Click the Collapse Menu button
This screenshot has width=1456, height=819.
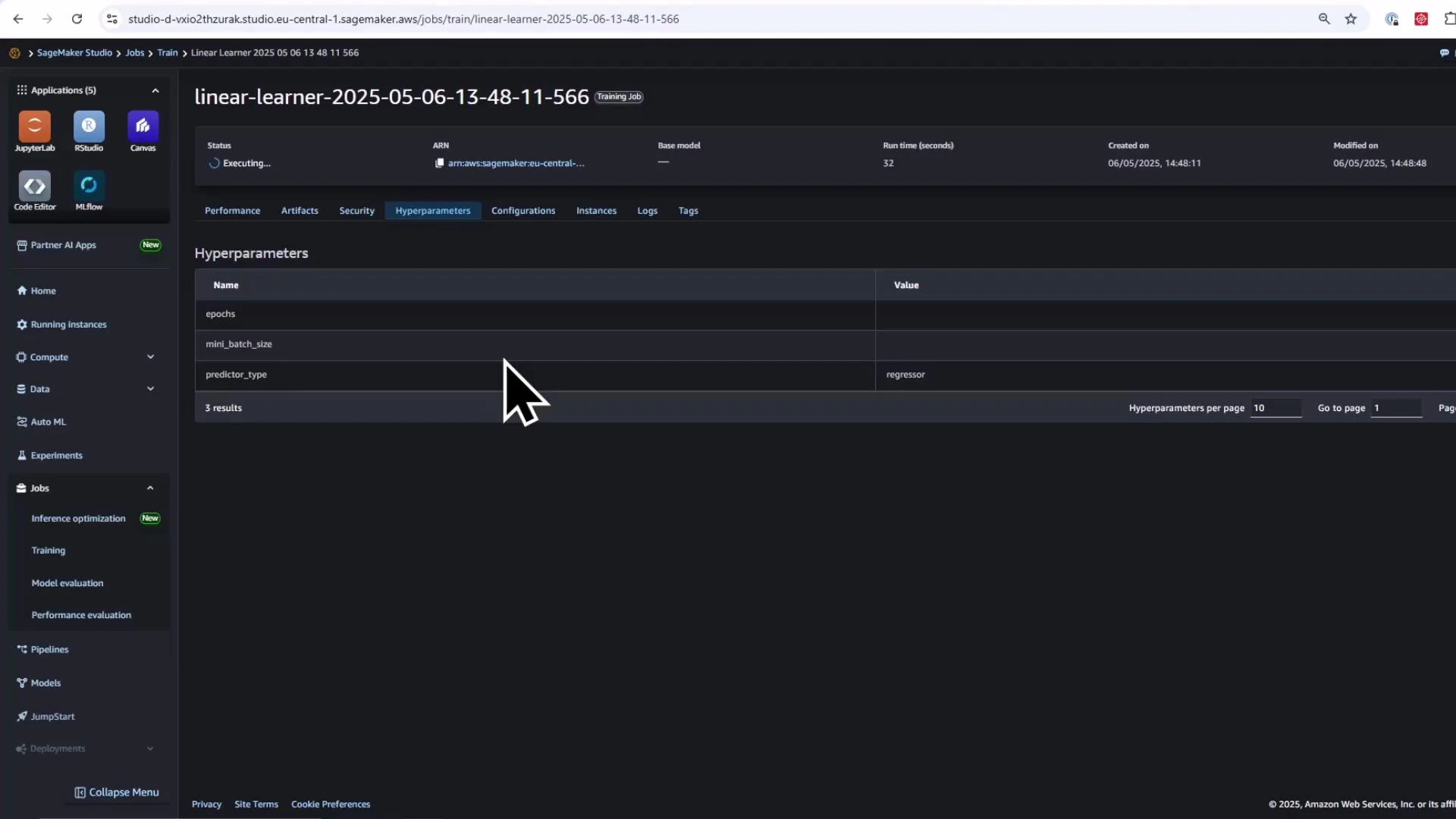(117, 791)
